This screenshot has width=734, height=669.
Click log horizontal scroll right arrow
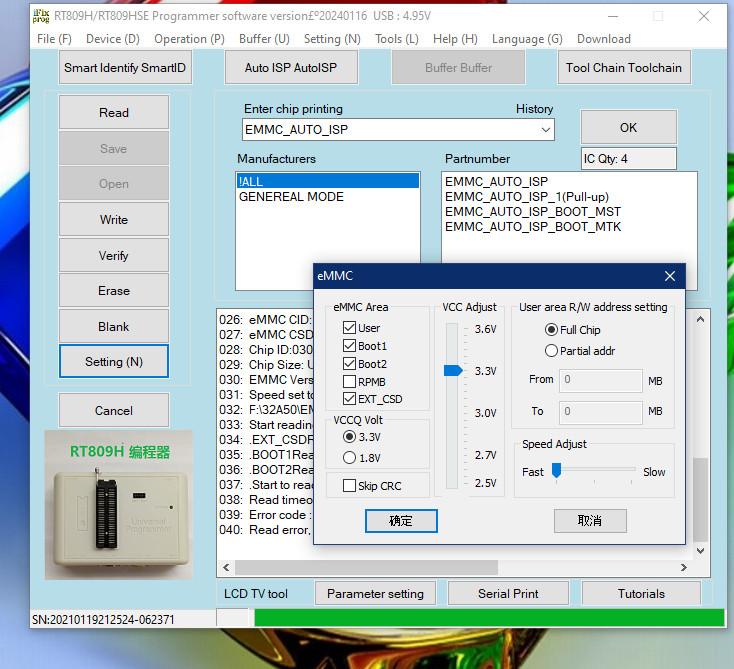684,567
